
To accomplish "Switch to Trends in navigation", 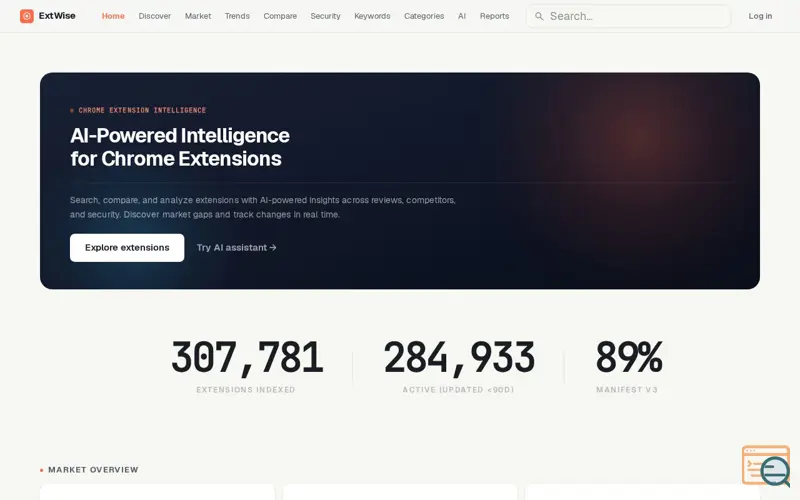I will coord(237,16).
